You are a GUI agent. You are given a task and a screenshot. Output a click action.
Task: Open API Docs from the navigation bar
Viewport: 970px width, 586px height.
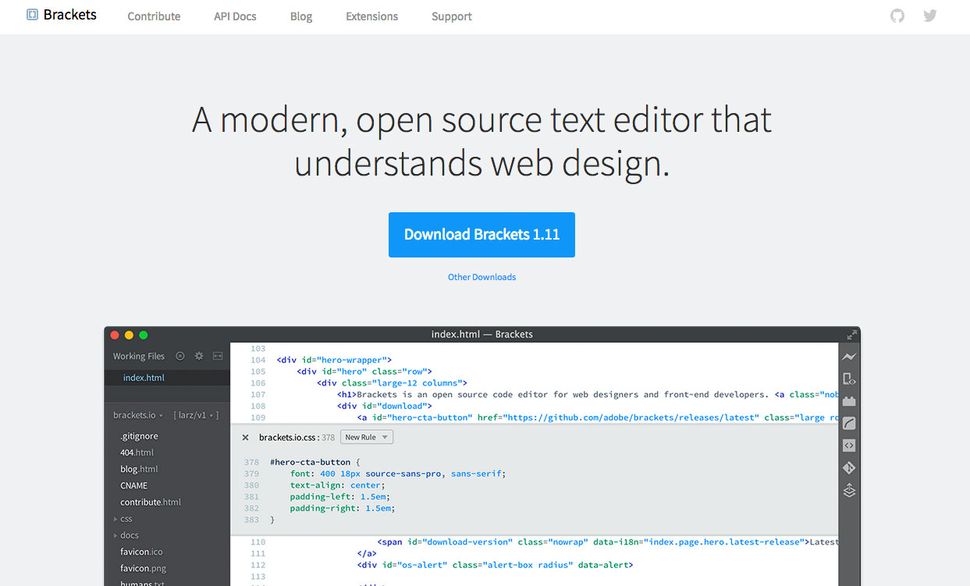(234, 16)
